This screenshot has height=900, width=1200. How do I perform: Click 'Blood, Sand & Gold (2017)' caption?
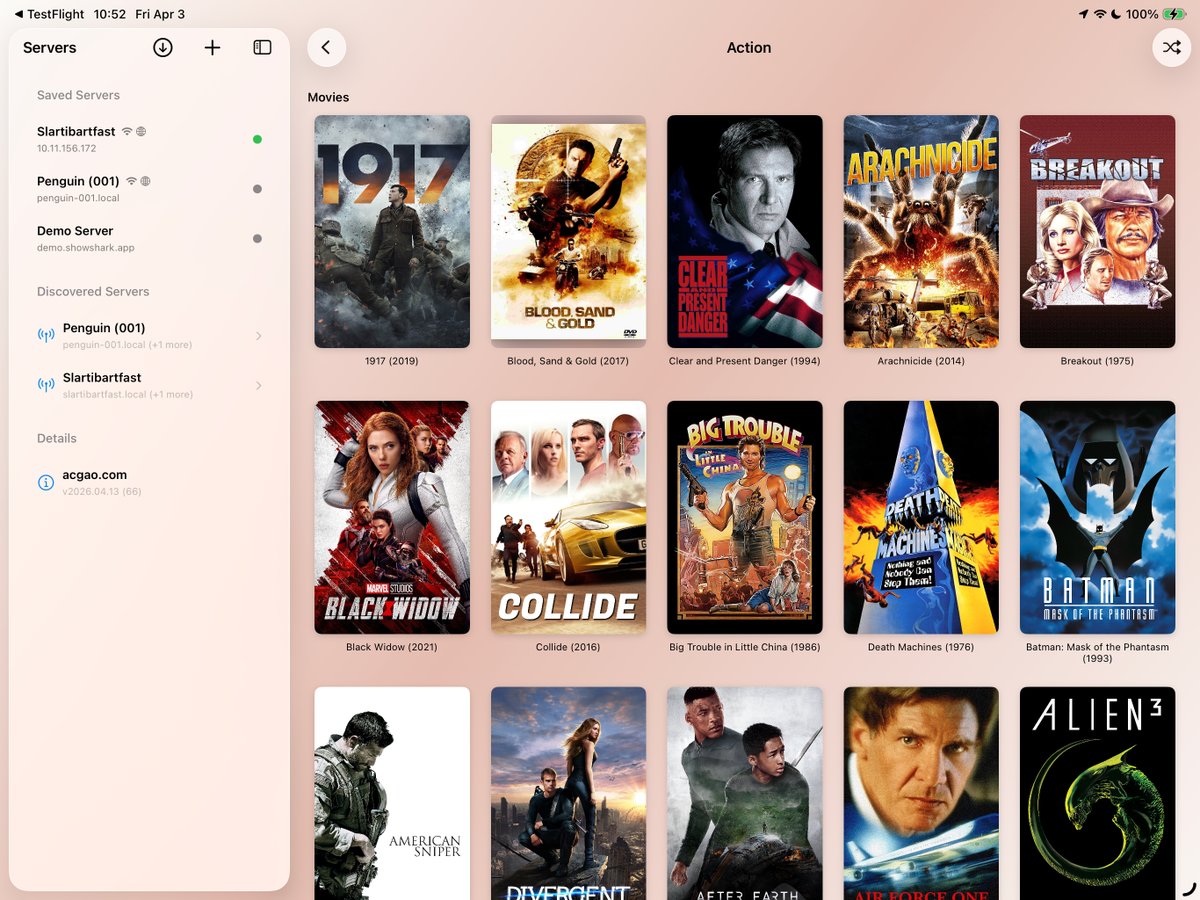pyautogui.click(x=568, y=361)
